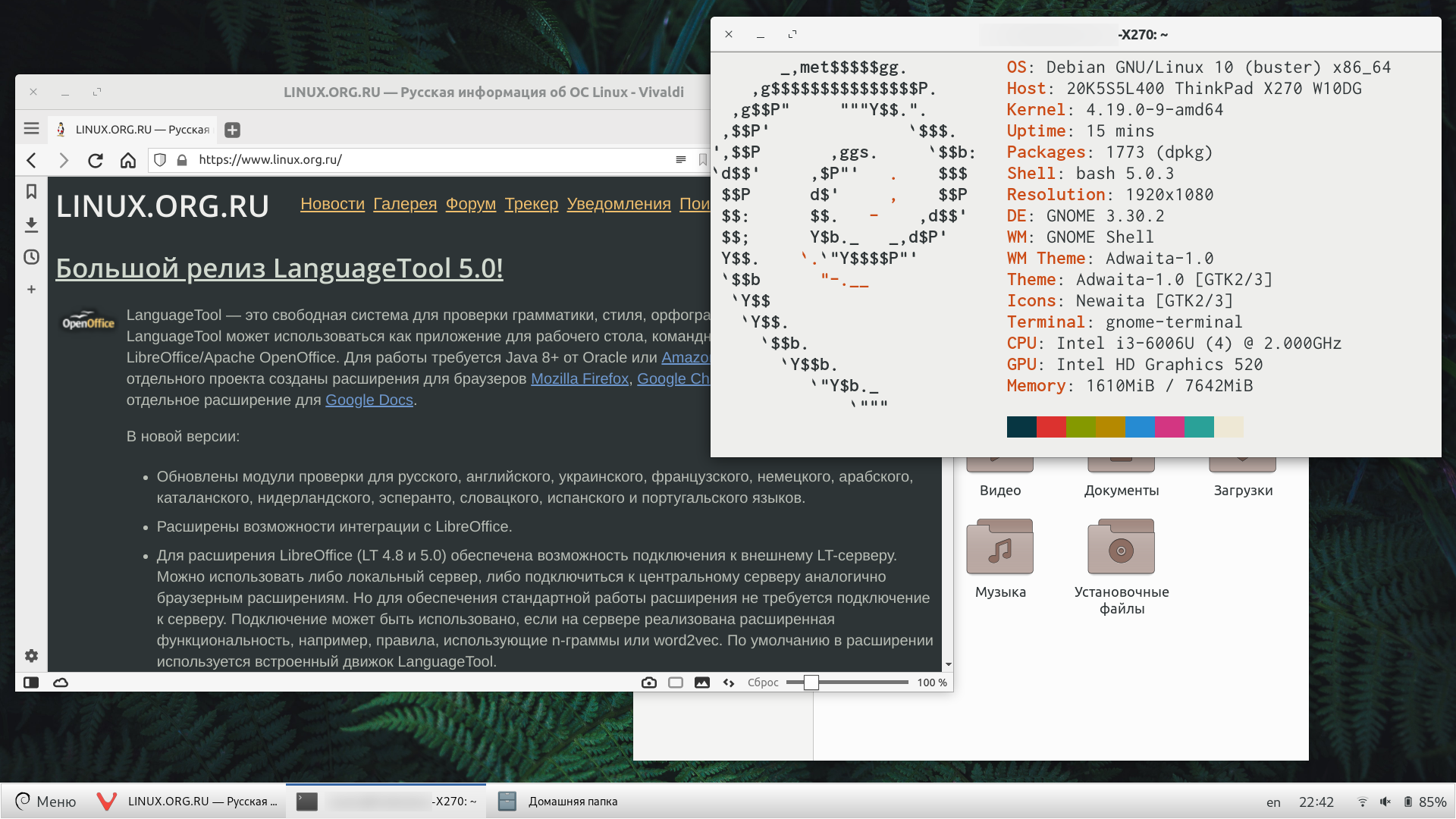The height and width of the screenshot is (819, 1456).
Task: Add a web panel with plus icon
Action: pyautogui.click(x=31, y=289)
